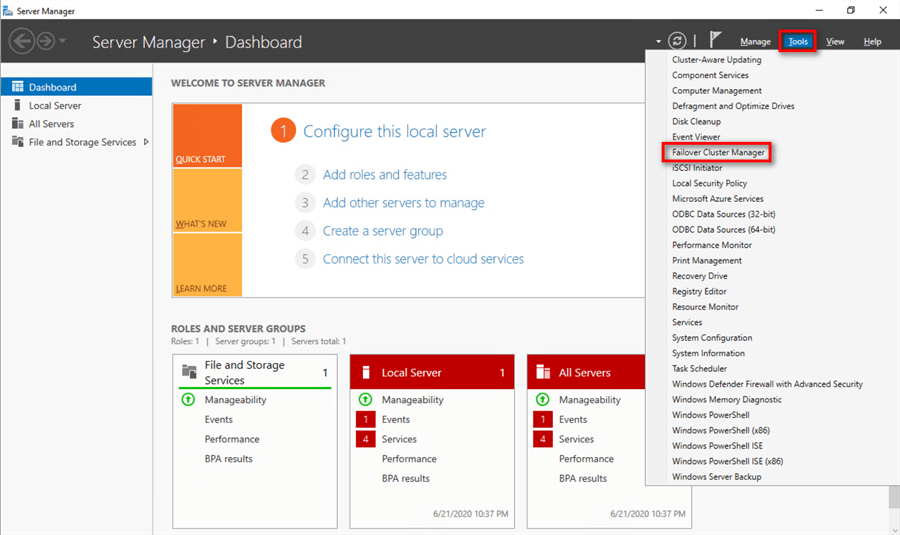Expand the File and Storage Services arrow

pos(146,142)
